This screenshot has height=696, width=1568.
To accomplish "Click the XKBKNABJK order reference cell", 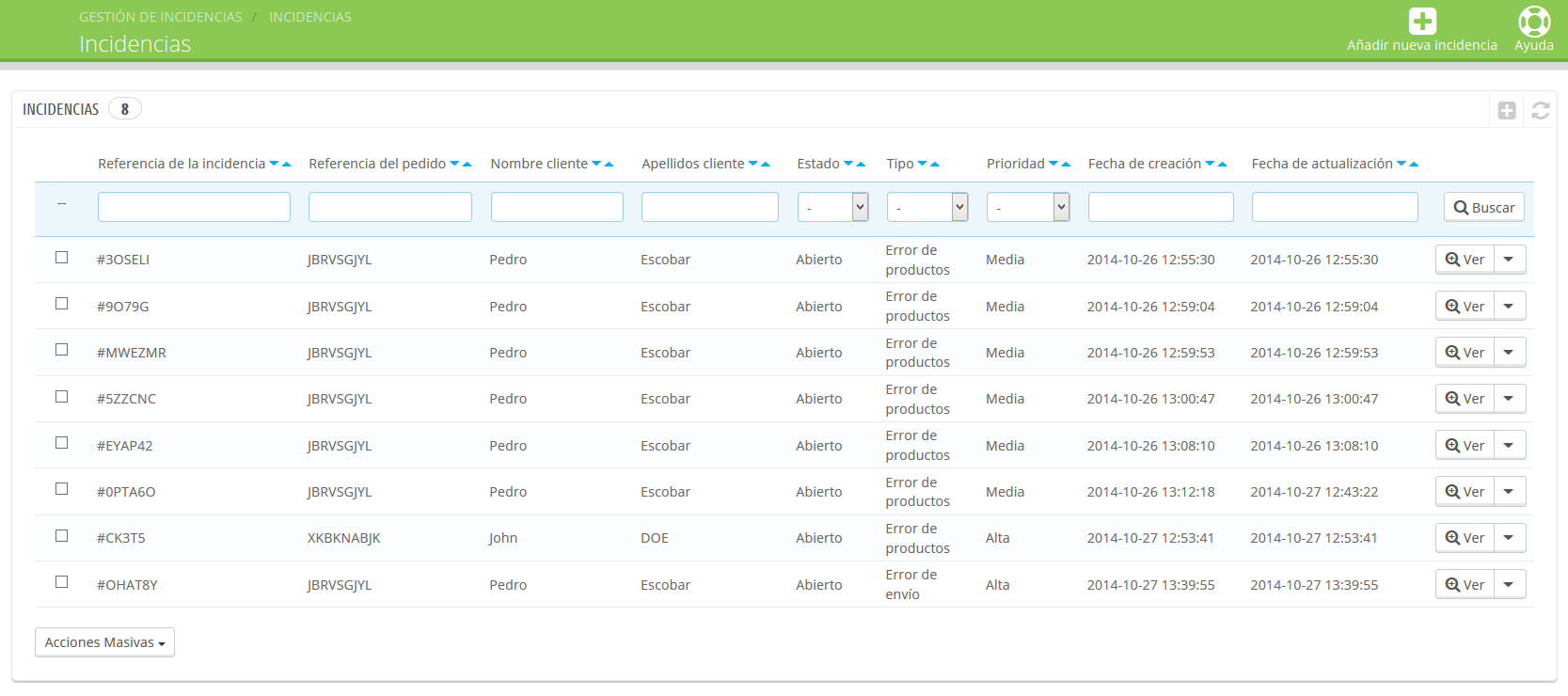I will (344, 538).
